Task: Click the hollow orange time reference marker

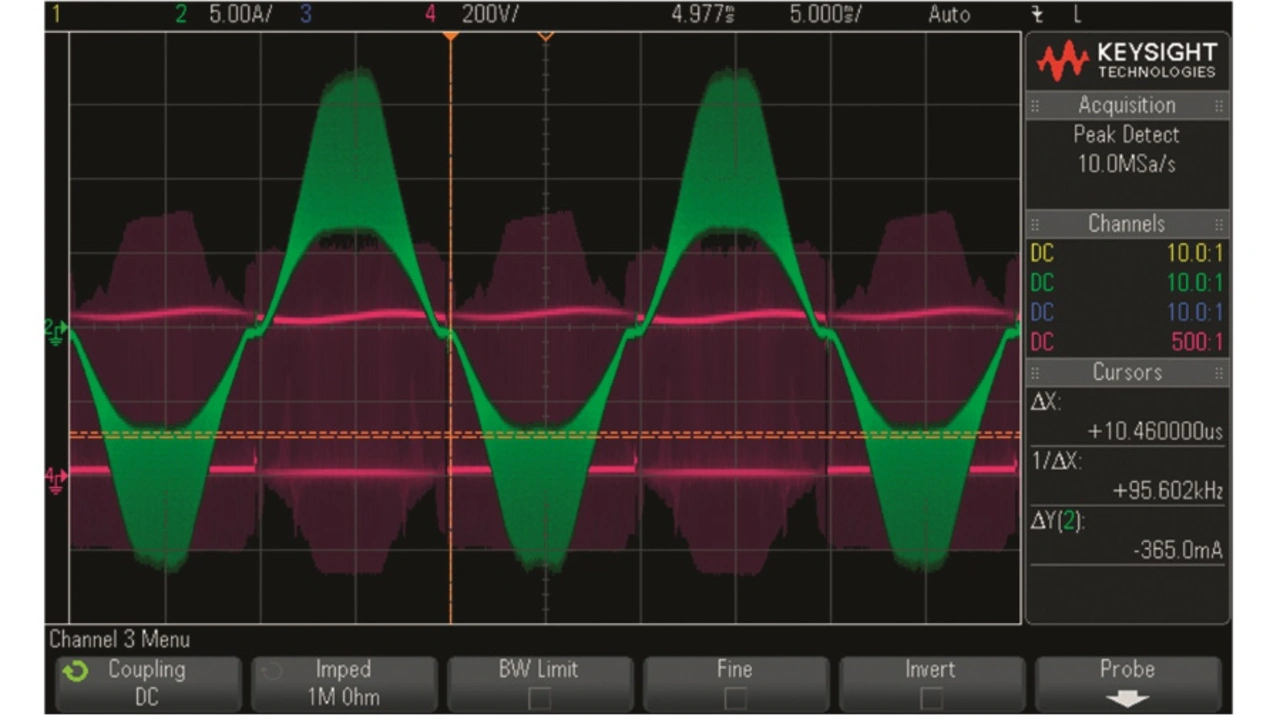Action: click(x=545, y=37)
